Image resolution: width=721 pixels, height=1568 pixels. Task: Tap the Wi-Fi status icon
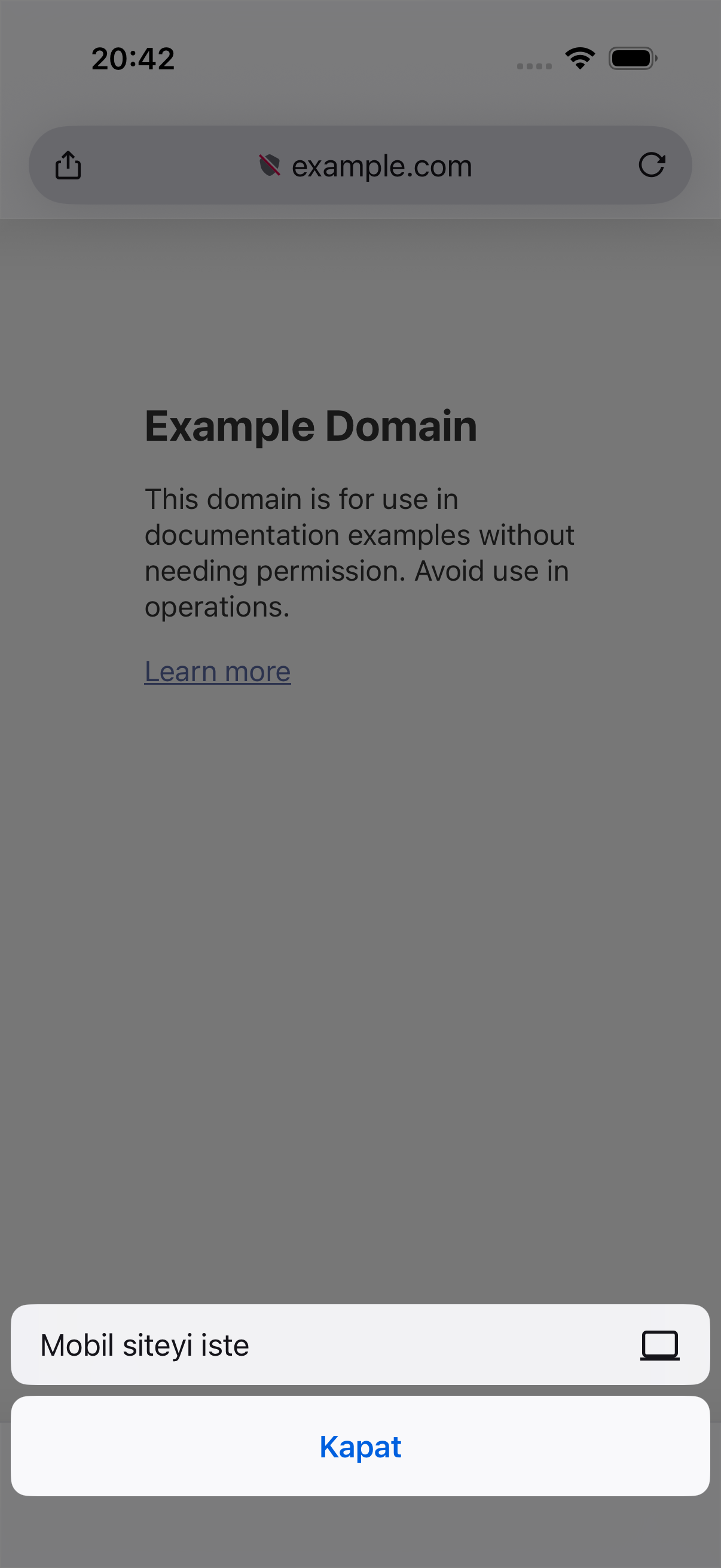coord(580,59)
